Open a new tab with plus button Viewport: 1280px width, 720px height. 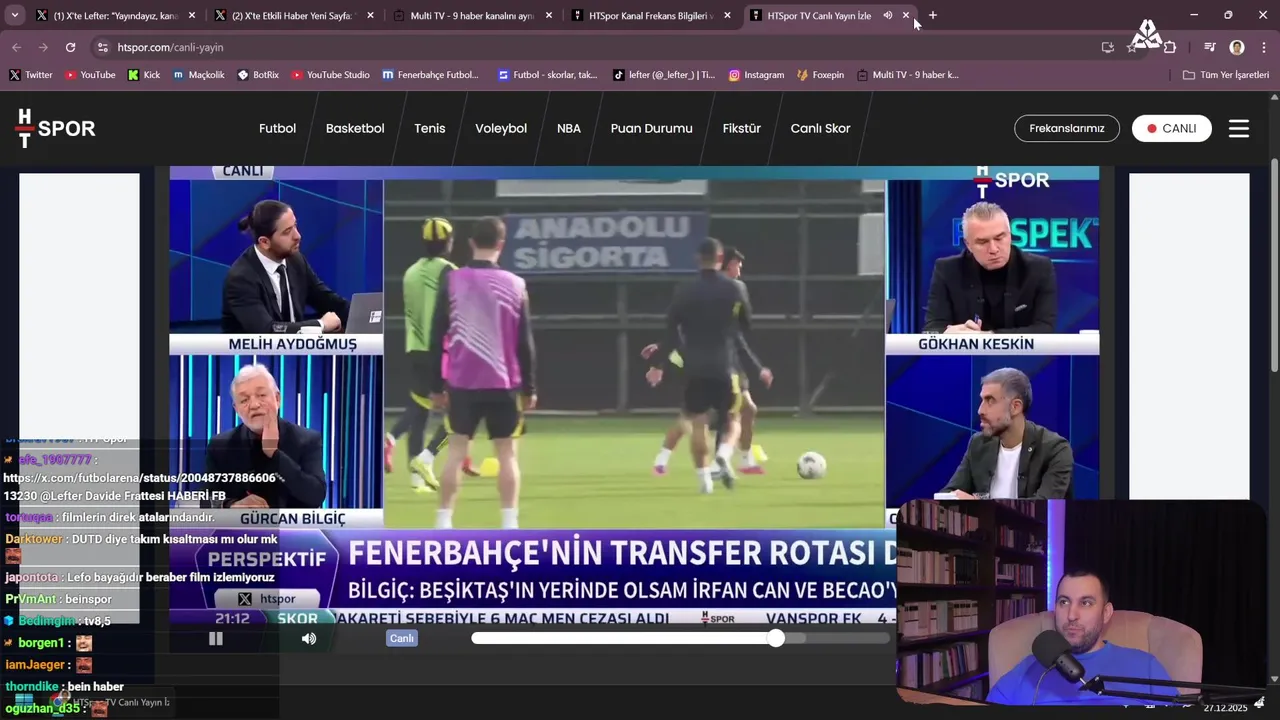coord(933,15)
